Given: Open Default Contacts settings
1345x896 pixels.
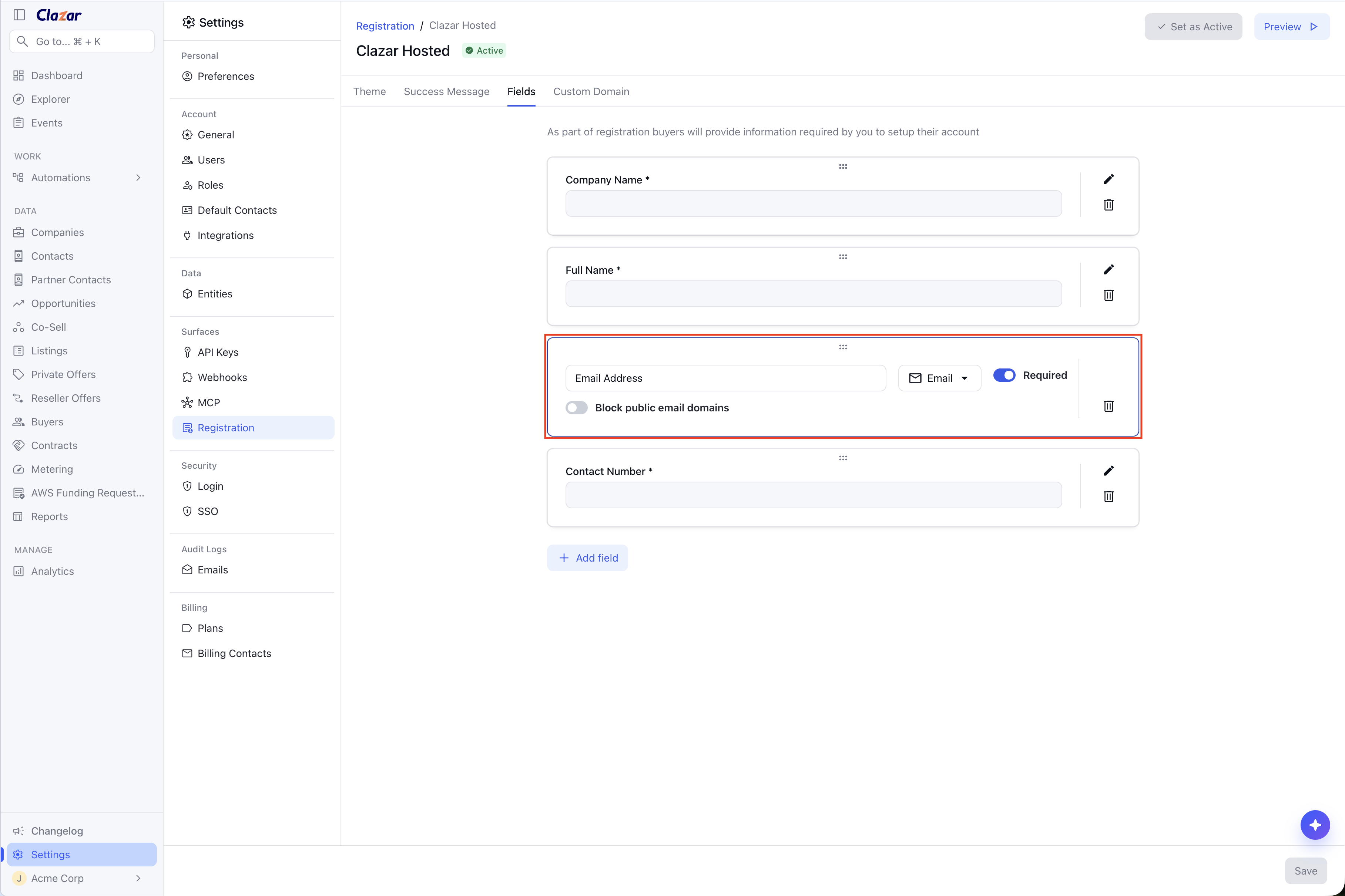Looking at the screenshot, I should click(x=253, y=210).
